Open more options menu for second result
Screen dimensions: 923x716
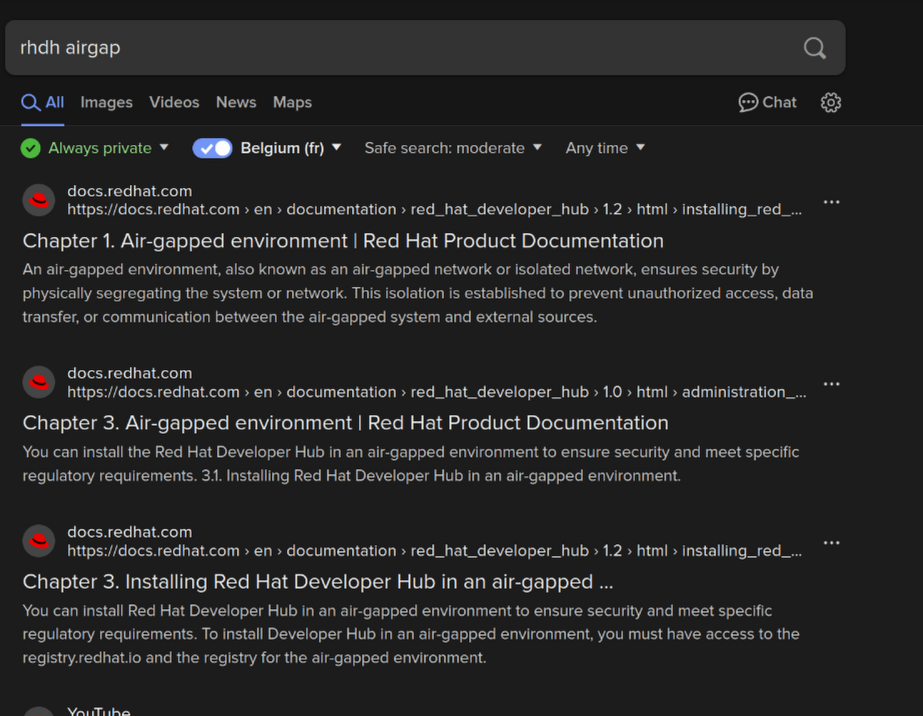tap(831, 384)
